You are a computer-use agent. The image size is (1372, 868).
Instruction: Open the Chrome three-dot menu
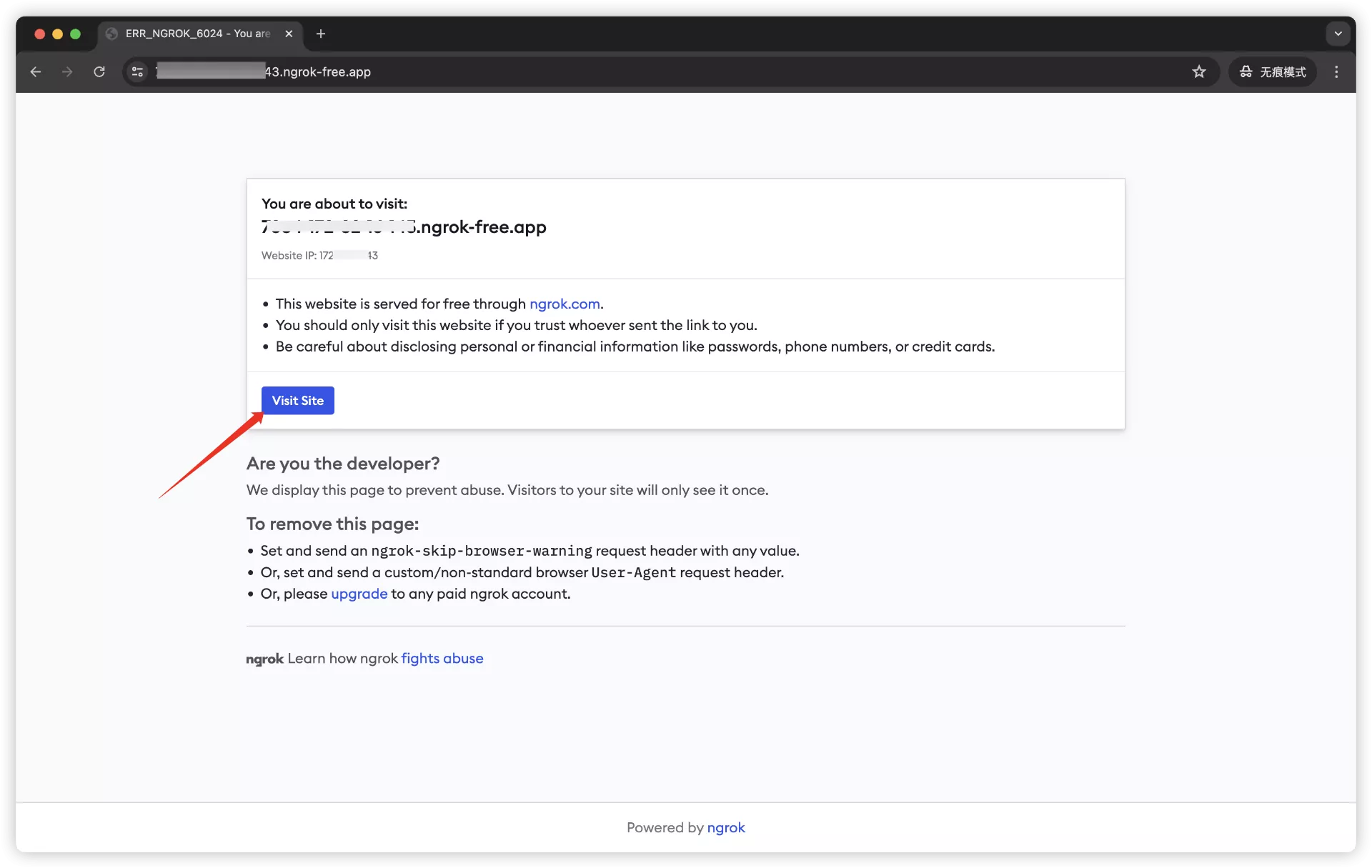pyautogui.click(x=1336, y=71)
